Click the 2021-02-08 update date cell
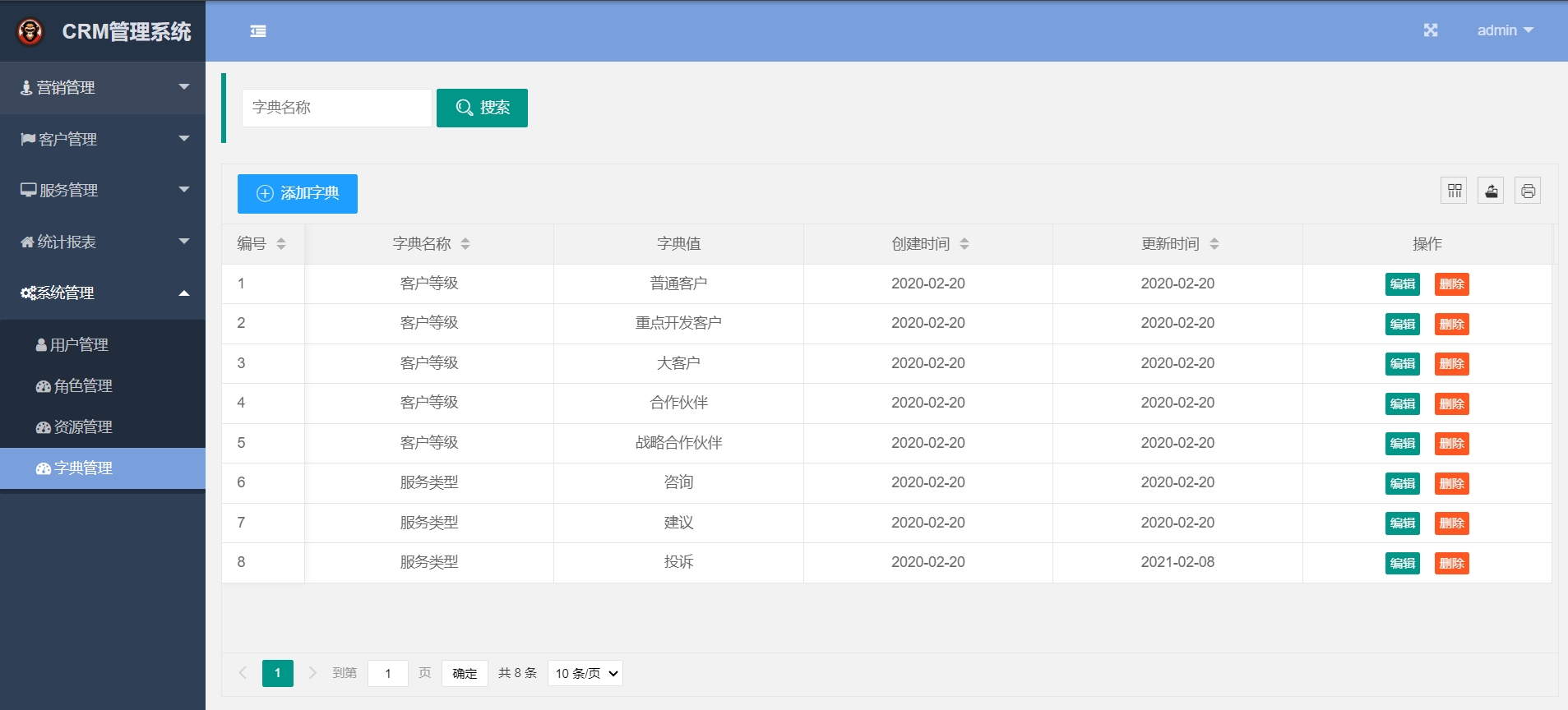1568x710 pixels. point(1177,562)
